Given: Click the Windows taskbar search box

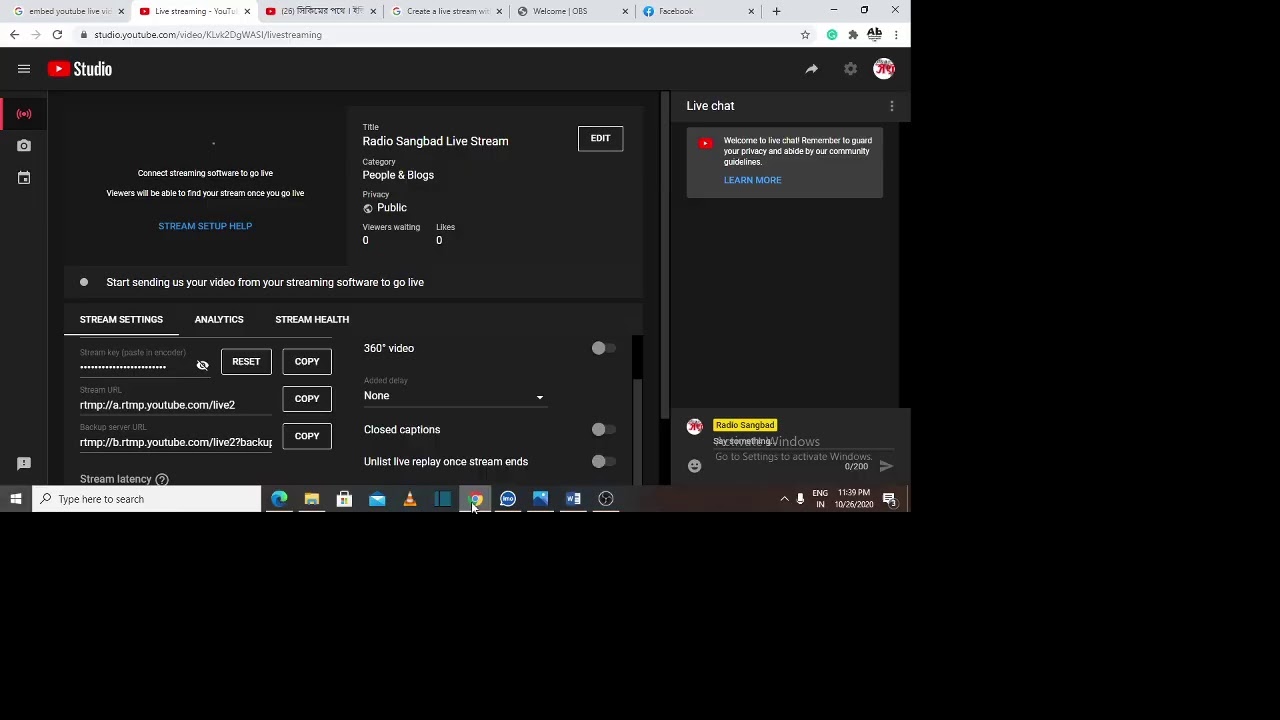Looking at the screenshot, I should pos(147,499).
